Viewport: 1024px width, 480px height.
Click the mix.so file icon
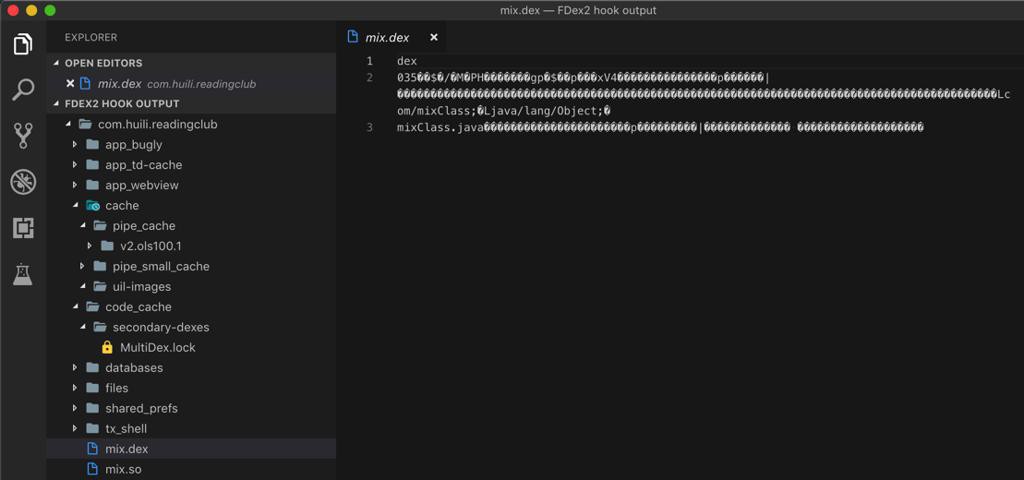point(93,469)
